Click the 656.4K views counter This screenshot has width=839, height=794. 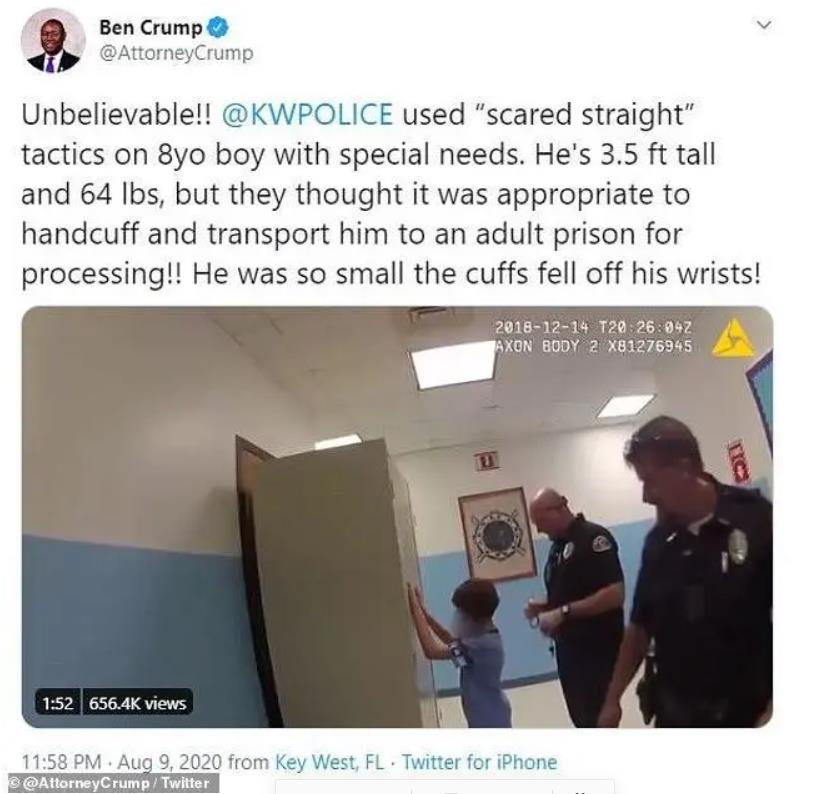138,703
